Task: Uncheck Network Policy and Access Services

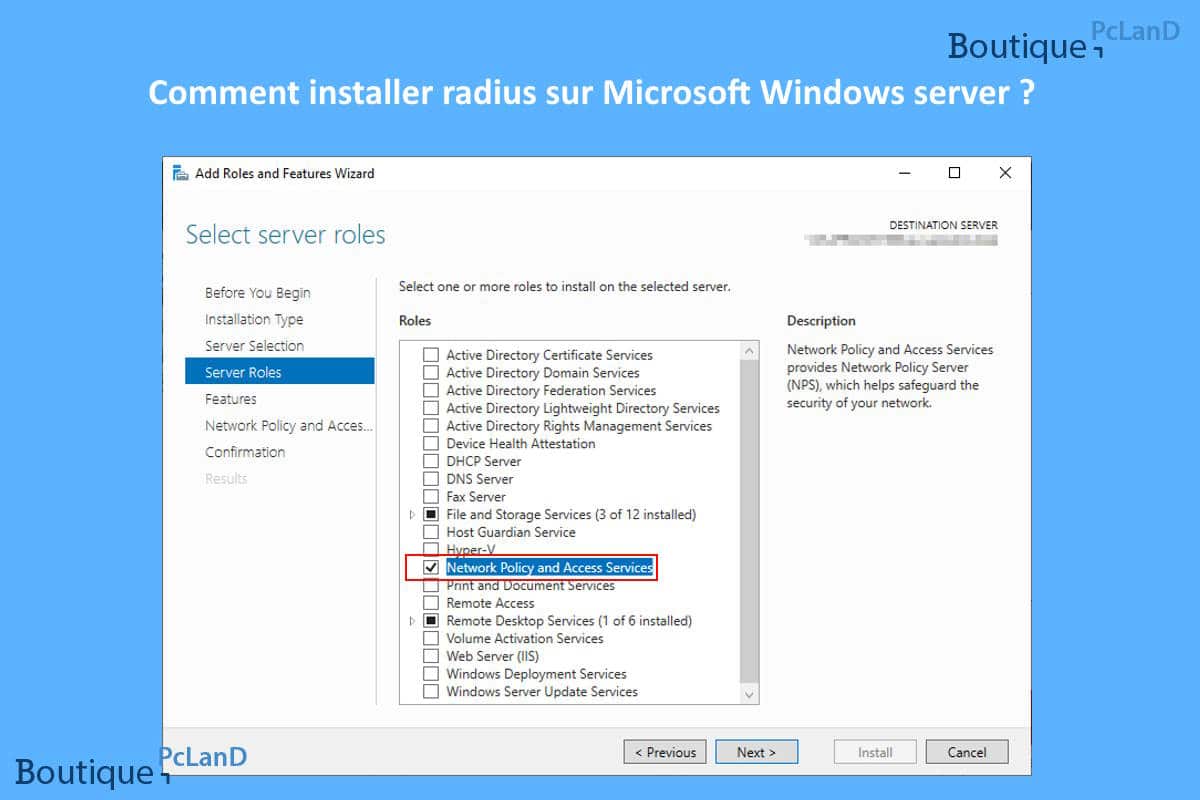Action: point(431,567)
